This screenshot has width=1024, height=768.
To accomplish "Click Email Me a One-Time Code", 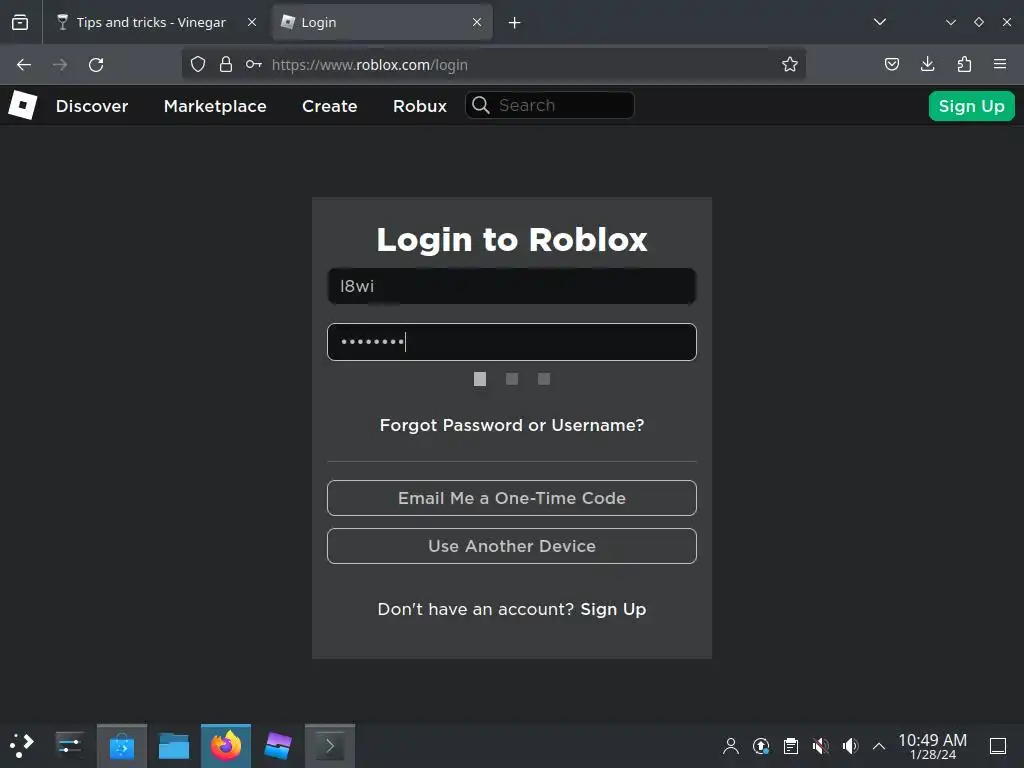I will [x=512, y=498].
